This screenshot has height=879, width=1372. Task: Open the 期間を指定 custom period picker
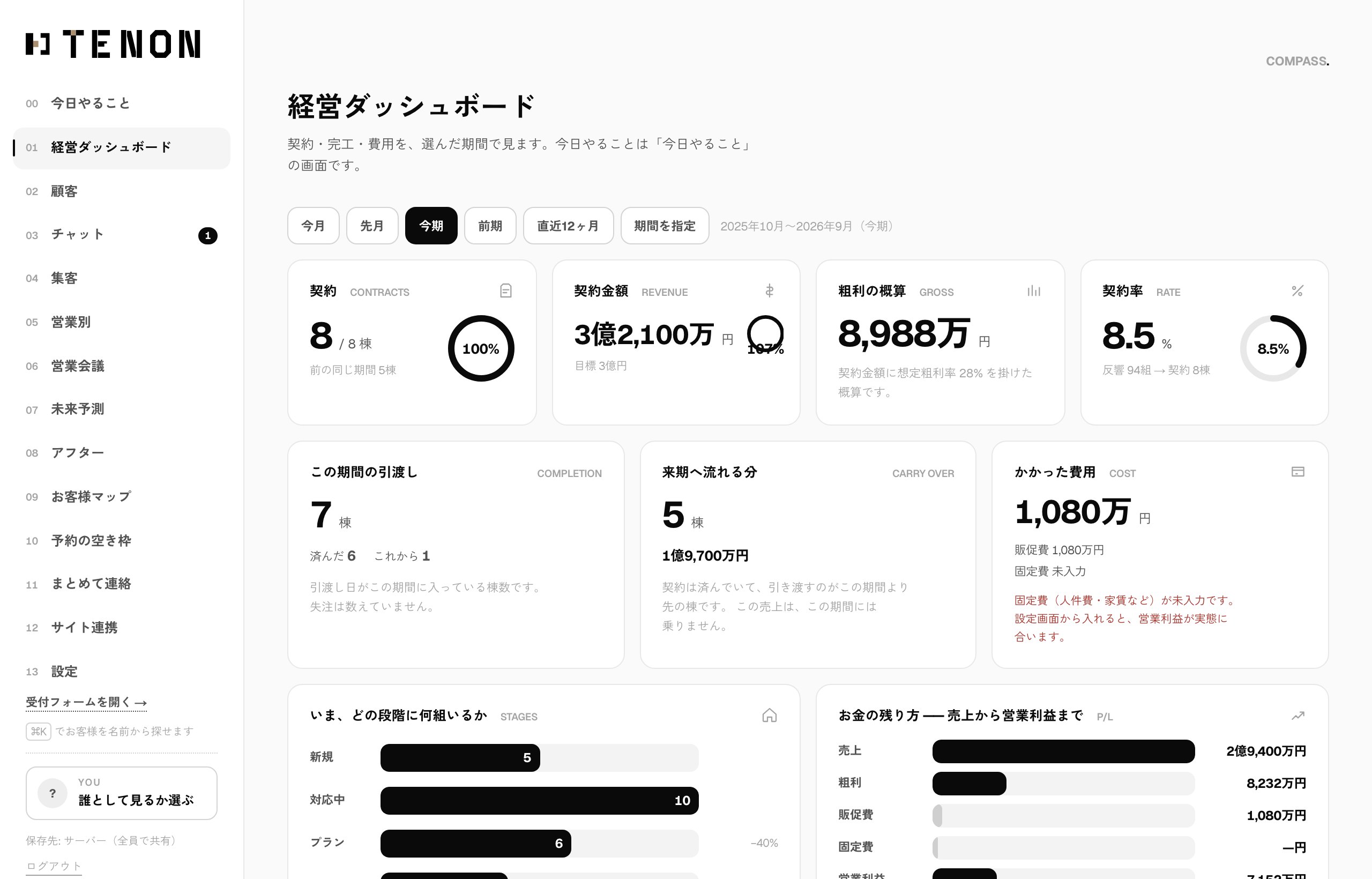[665, 226]
